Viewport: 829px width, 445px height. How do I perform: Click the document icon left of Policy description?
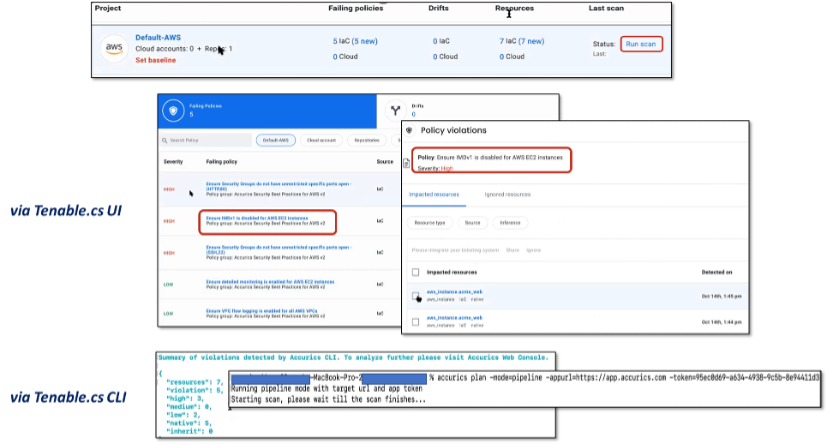pyautogui.click(x=405, y=163)
